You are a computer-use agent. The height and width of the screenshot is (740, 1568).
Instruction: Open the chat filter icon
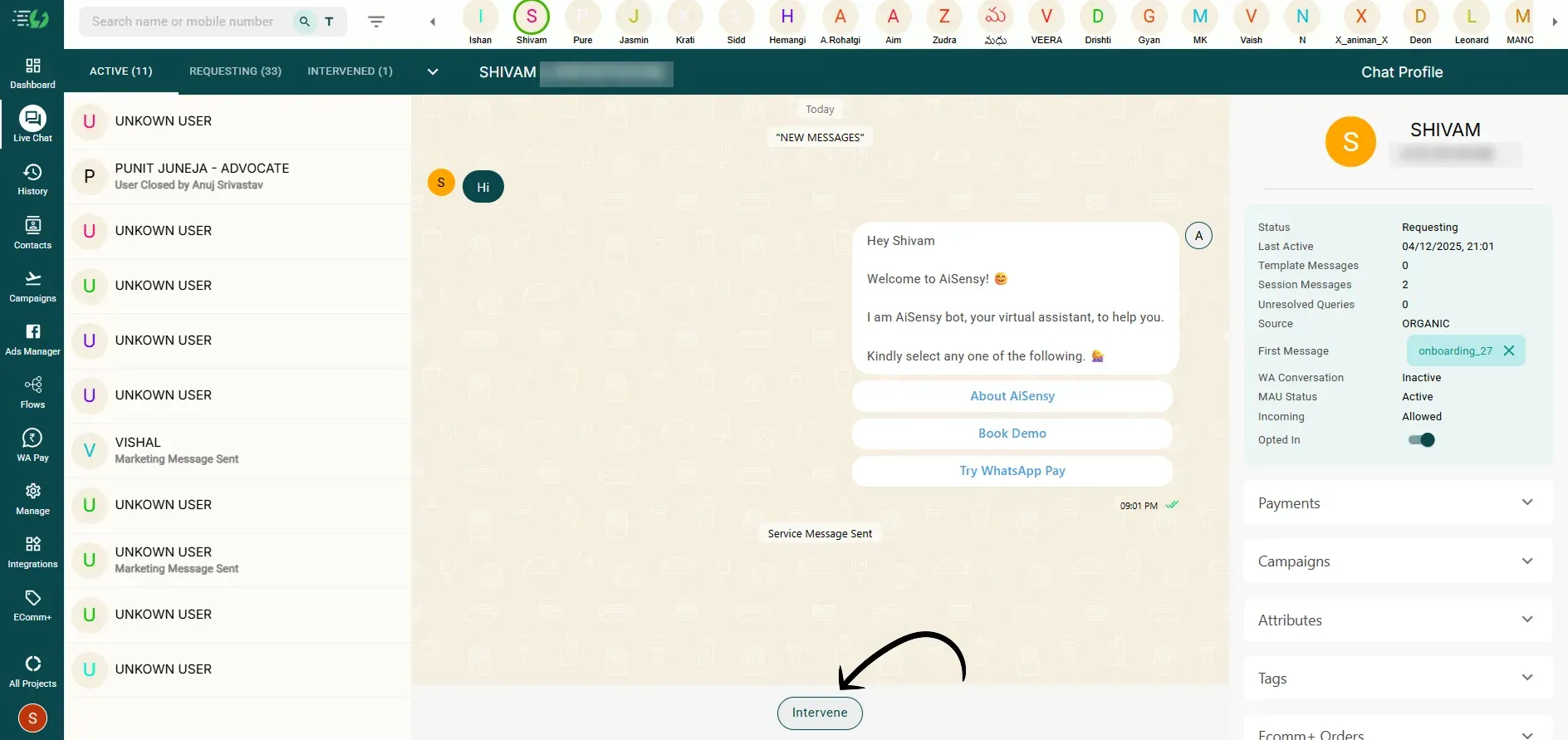(376, 22)
